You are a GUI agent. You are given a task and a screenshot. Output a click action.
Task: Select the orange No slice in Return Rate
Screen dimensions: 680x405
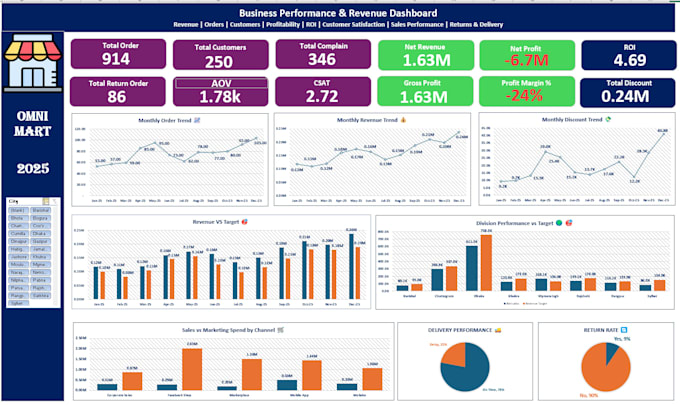(603, 371)
